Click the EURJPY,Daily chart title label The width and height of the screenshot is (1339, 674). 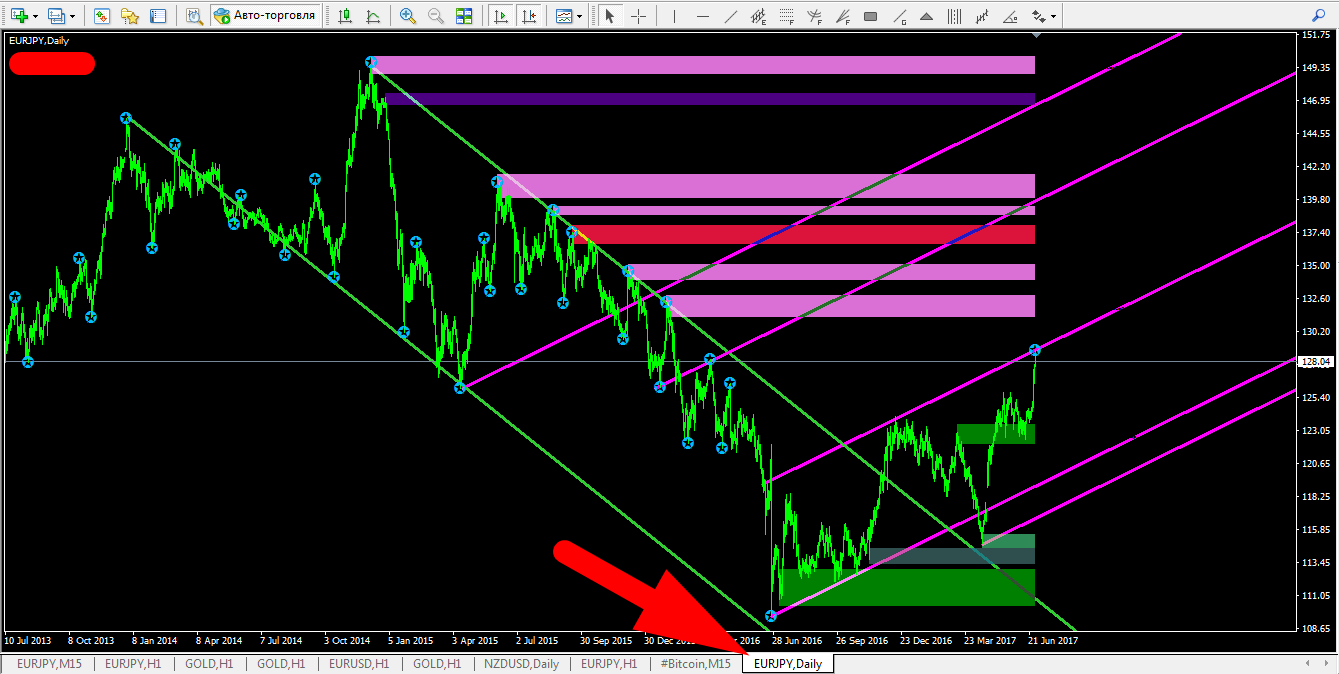(40, 40)
